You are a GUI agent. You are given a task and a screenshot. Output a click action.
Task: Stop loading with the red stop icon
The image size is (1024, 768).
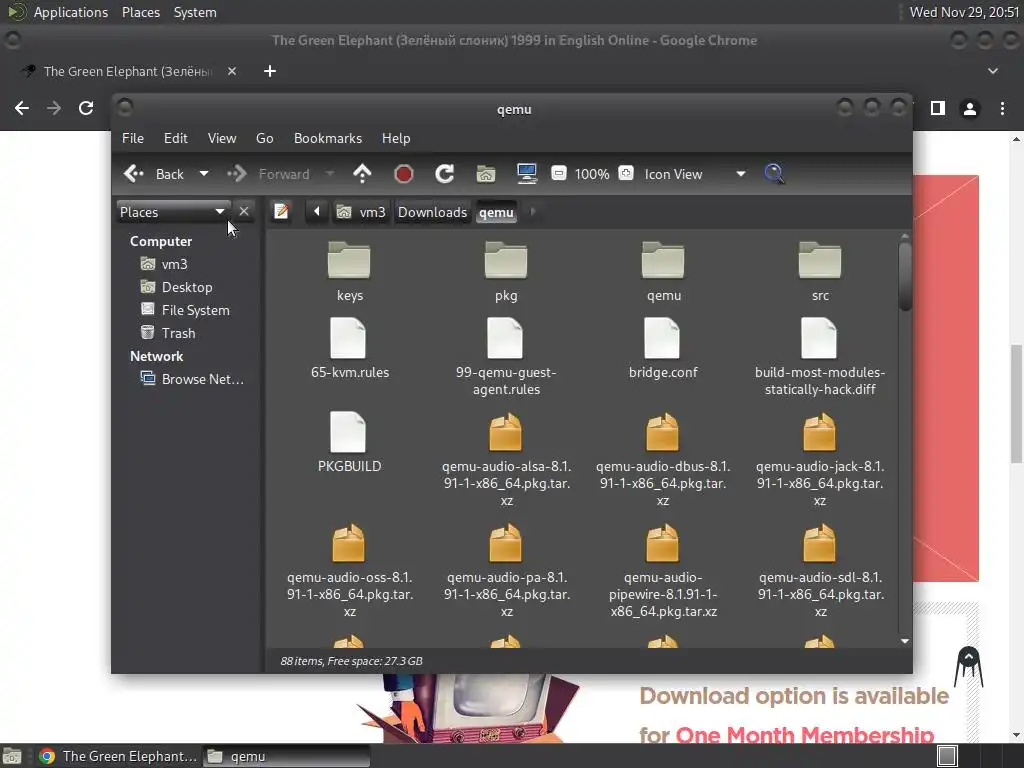(404, 174)
